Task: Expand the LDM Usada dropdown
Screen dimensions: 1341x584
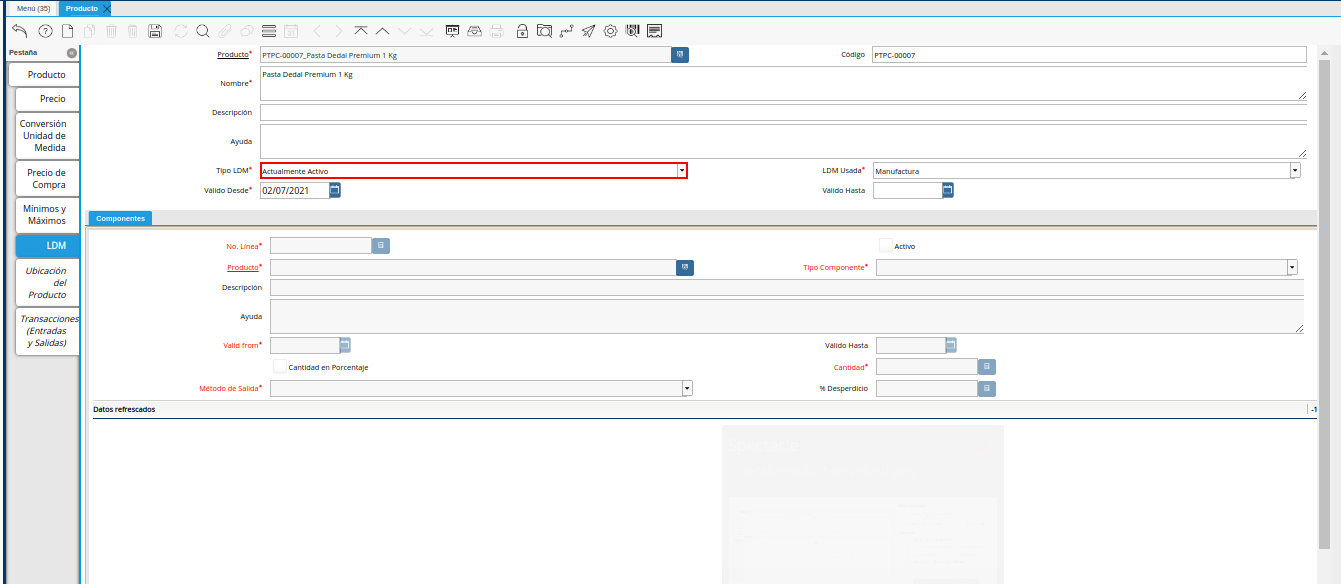Action: pos(1295,171)
